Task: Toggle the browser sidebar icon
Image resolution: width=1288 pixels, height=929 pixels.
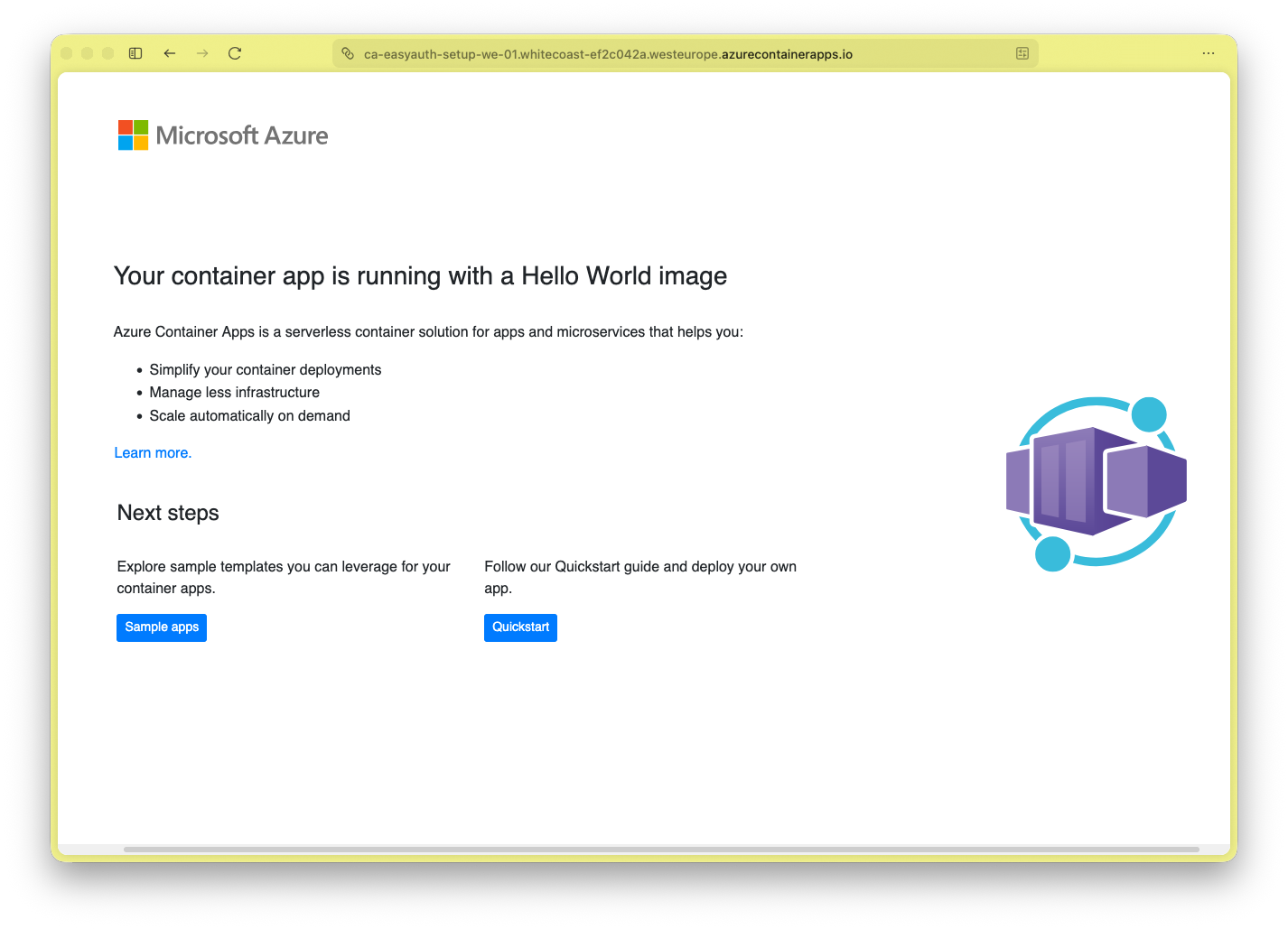Action: [x=135, y=53]
